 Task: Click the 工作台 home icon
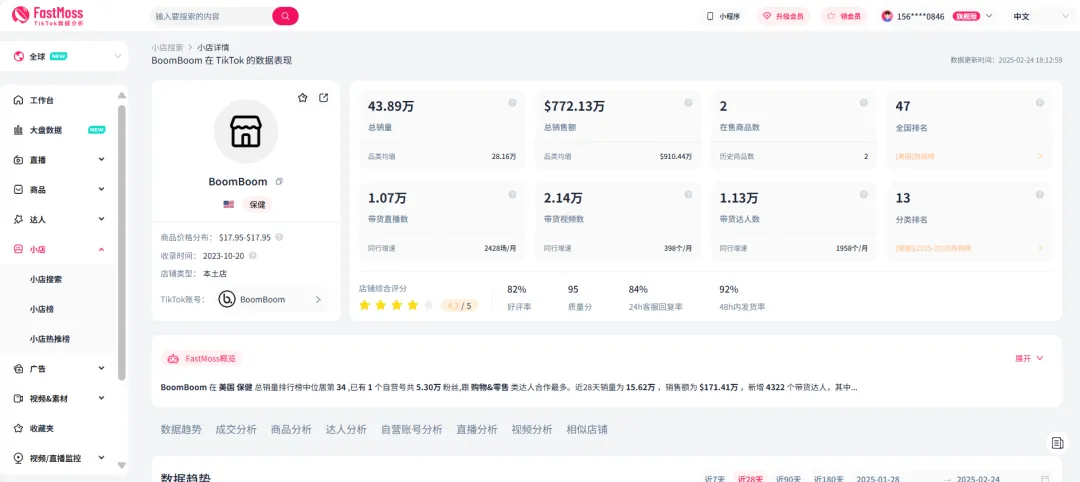19,101
